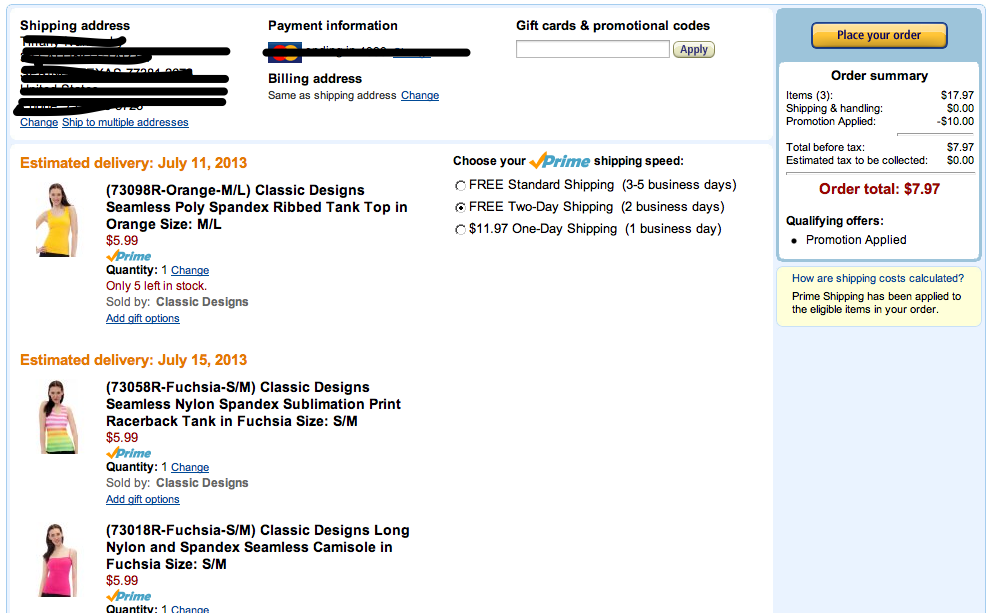
Task: Open the fuchsia camisole product thumbnail
Action: pos(57,560)
